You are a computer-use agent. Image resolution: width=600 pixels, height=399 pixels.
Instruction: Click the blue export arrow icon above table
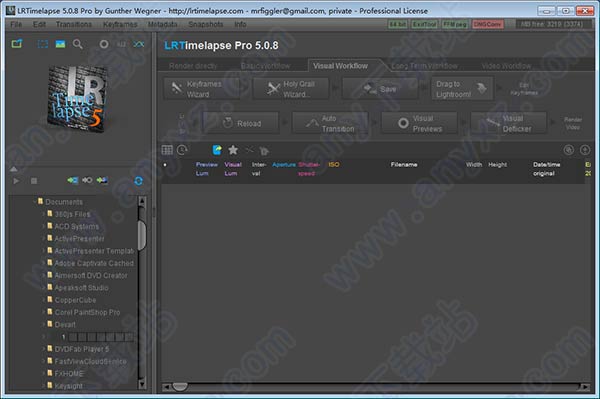point(217,150)
